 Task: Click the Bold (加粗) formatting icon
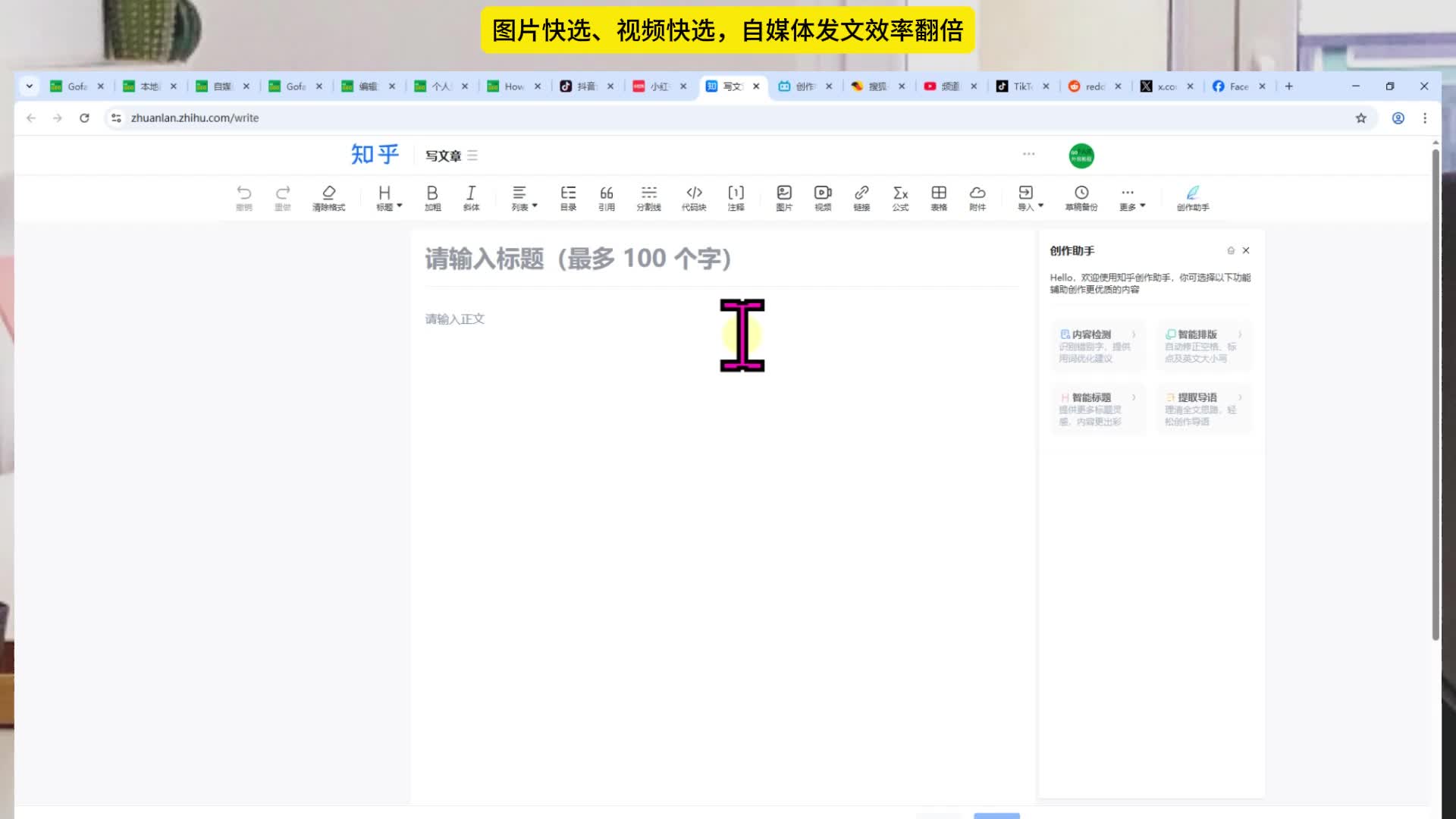tap(432, 197)
